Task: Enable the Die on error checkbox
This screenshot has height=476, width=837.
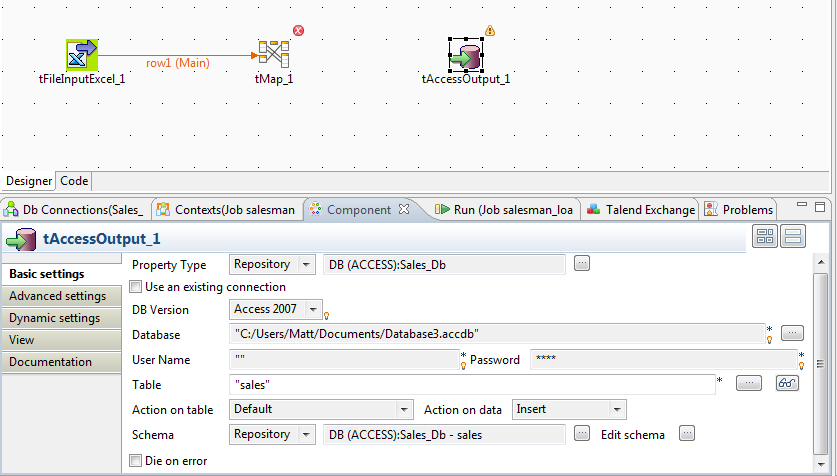Action: 136,460
